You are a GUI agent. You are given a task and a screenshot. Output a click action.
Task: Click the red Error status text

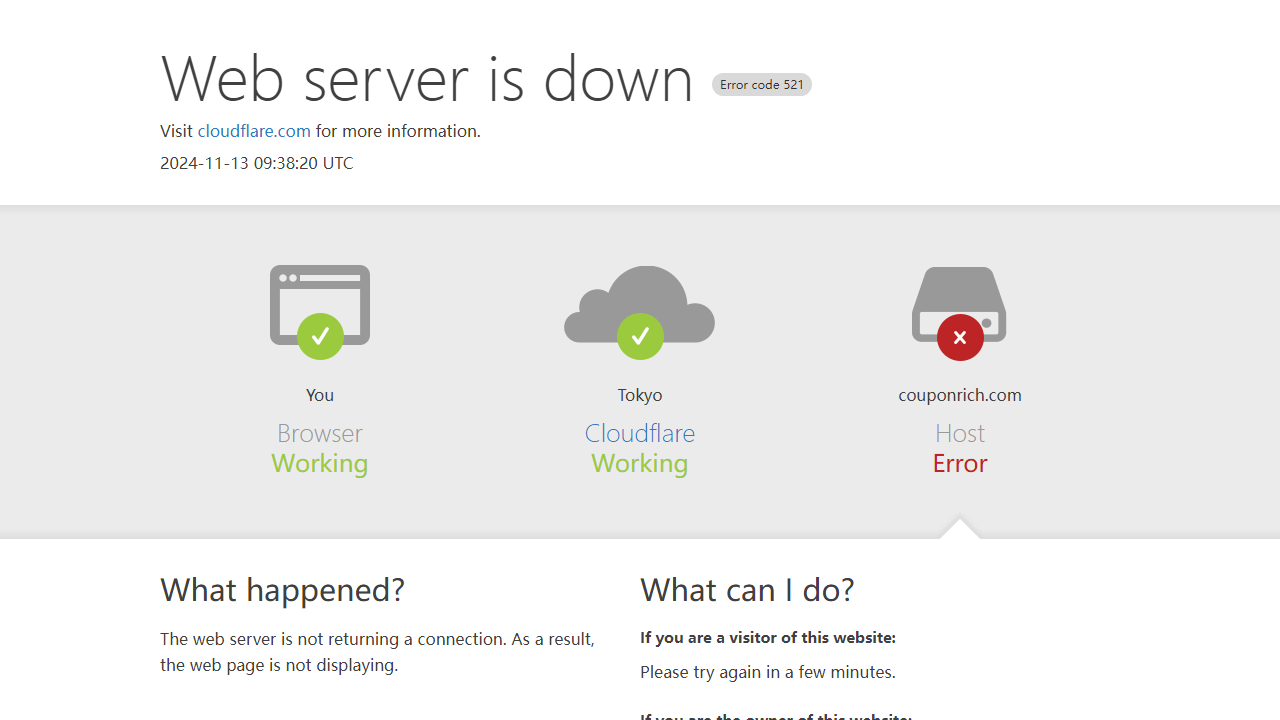coord(960,463)
